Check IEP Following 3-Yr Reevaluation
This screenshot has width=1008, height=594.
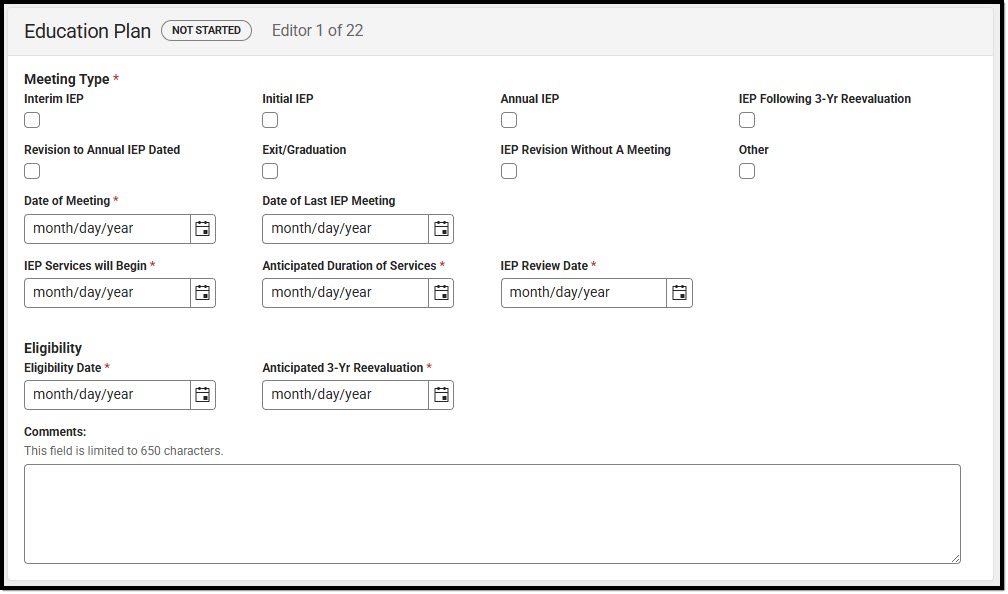[x=746, y=119]
